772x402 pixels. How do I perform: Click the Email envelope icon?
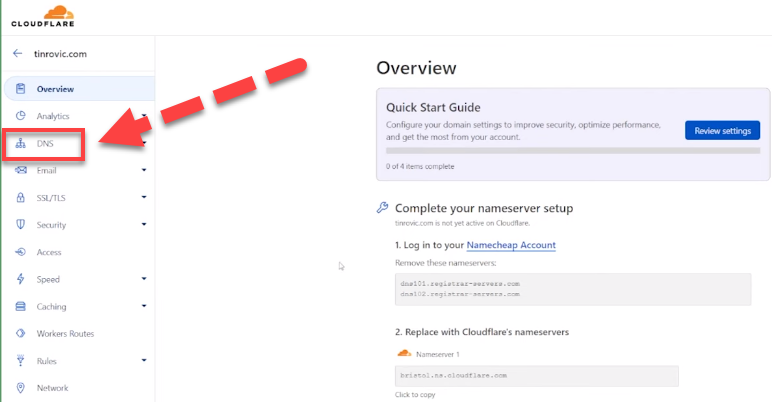21,170
